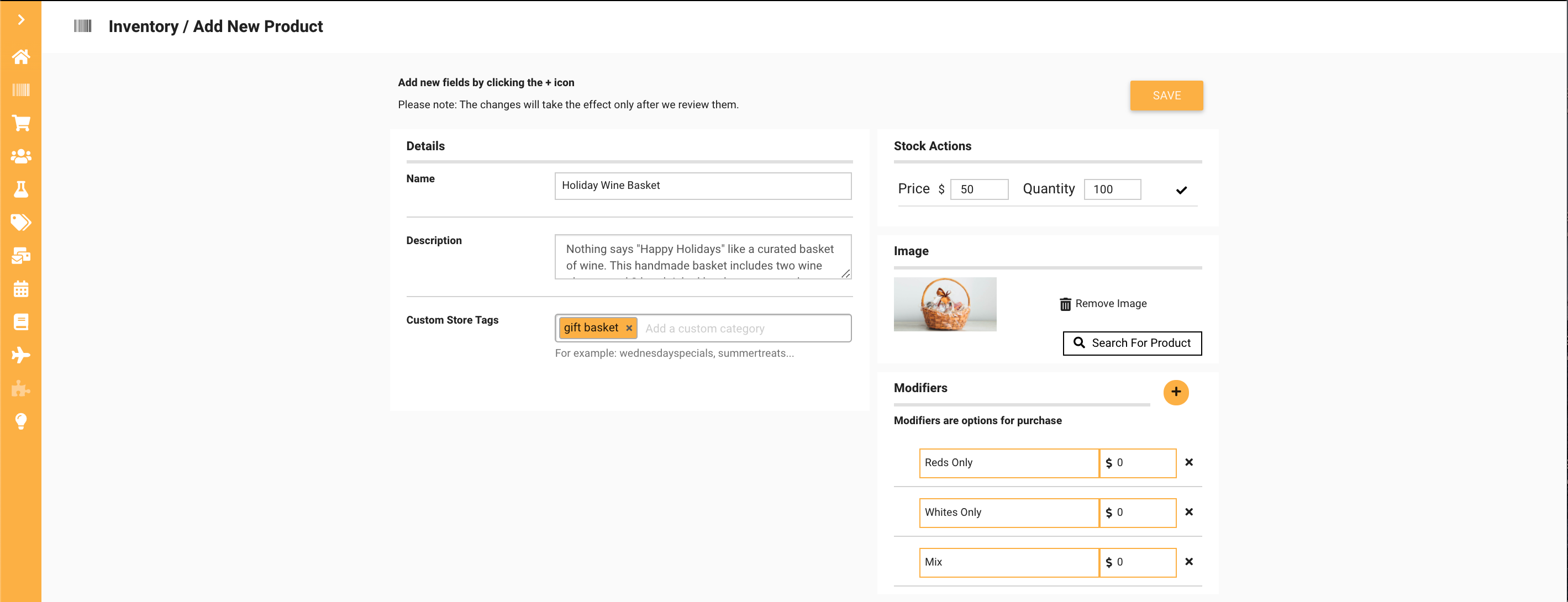The width and height of the screenshot is (1568, 602).
Task: Open the calendar sidebar icon
Action: click(20, 288)
